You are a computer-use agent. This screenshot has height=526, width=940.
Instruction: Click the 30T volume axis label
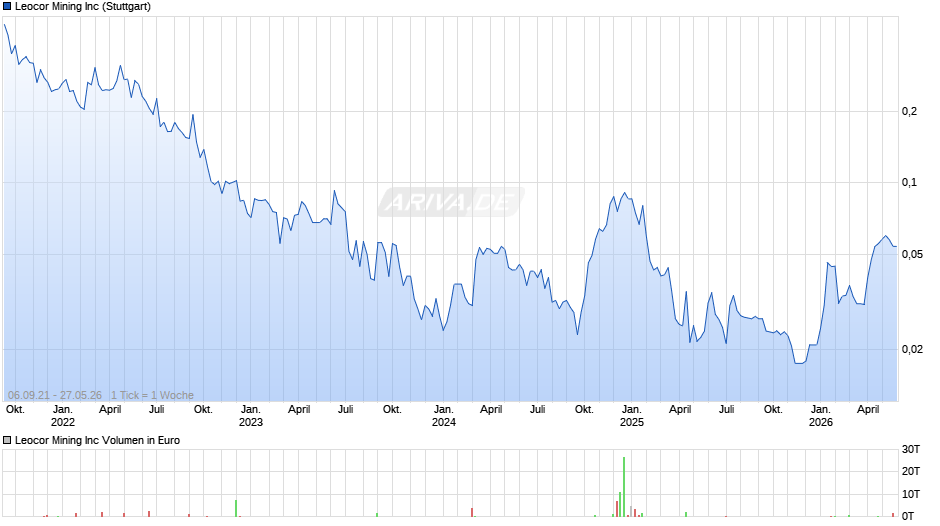click(x=911, y=449)
